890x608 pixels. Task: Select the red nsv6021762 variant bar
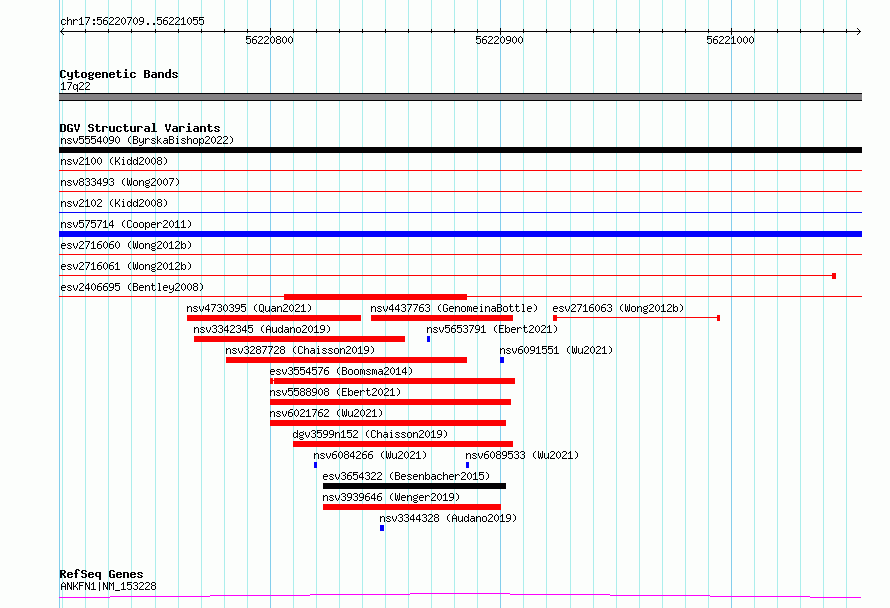click(x=388, y=423)
